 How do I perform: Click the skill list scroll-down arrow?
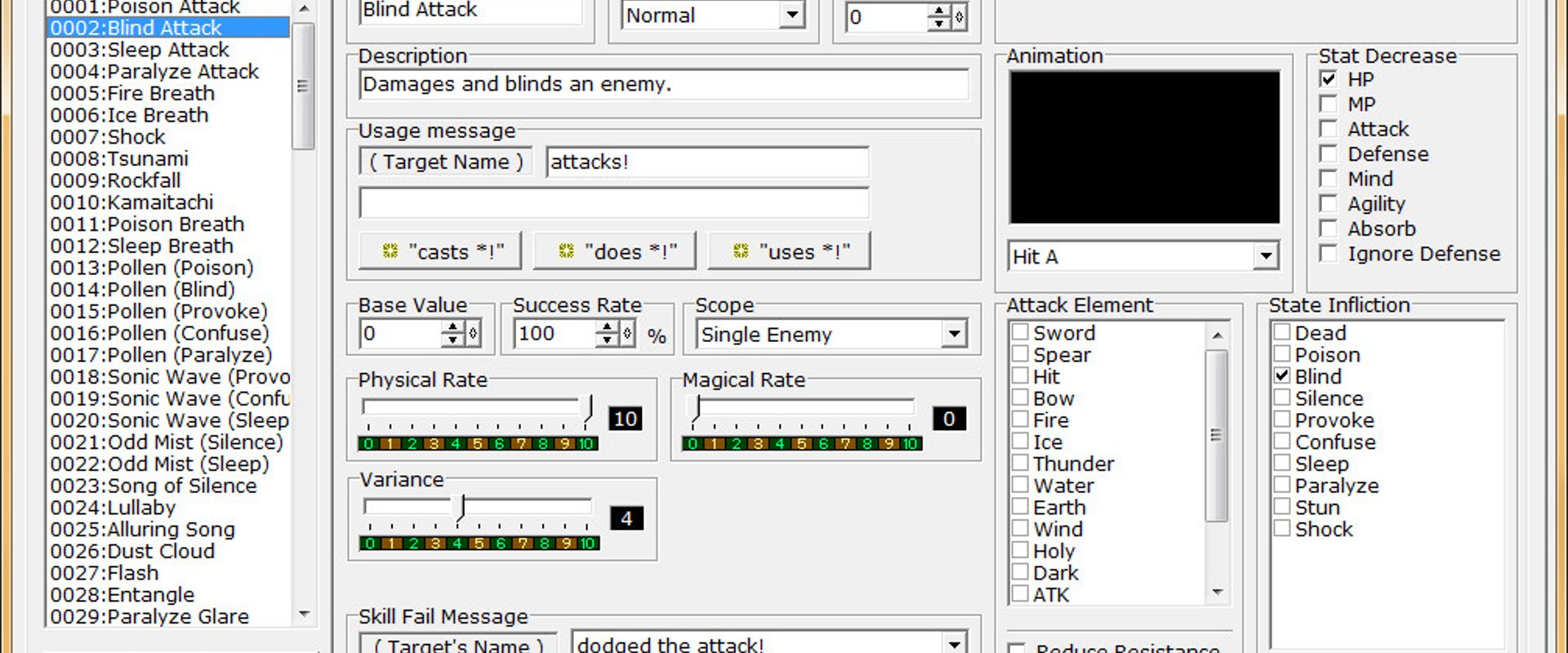pos(304,614)
